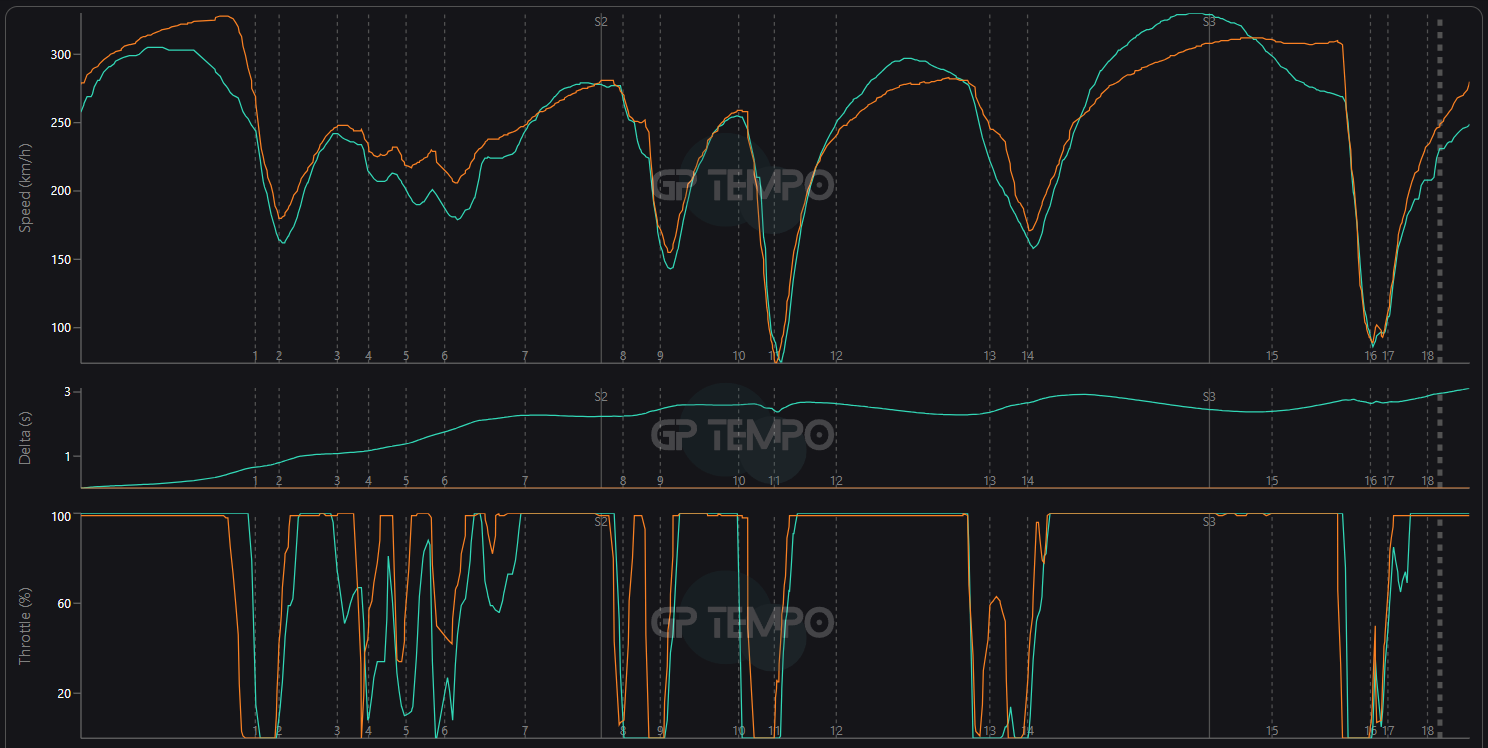Click the turn 12 label on the speed chart
The height and width of the screenshot is (748, 1488).
click(x=836, y=356)
